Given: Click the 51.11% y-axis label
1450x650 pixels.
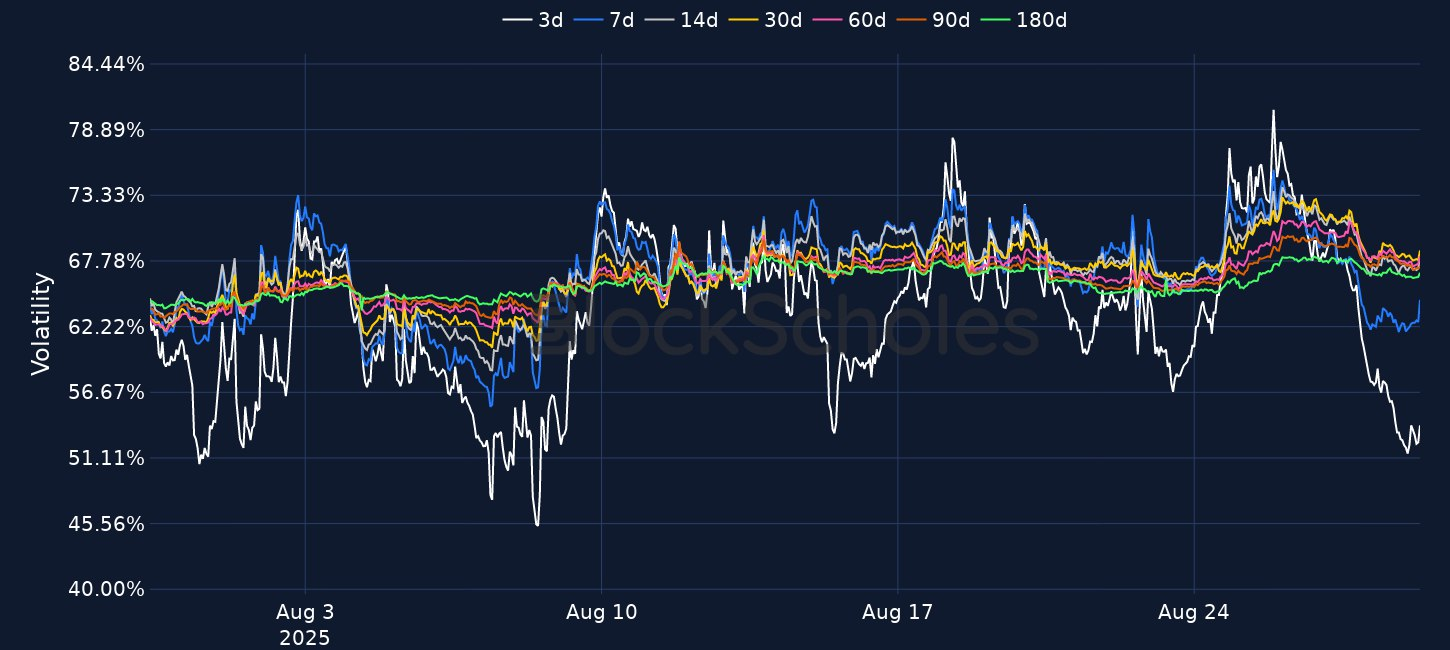Looking at the screenshot, I should (106, 458).
